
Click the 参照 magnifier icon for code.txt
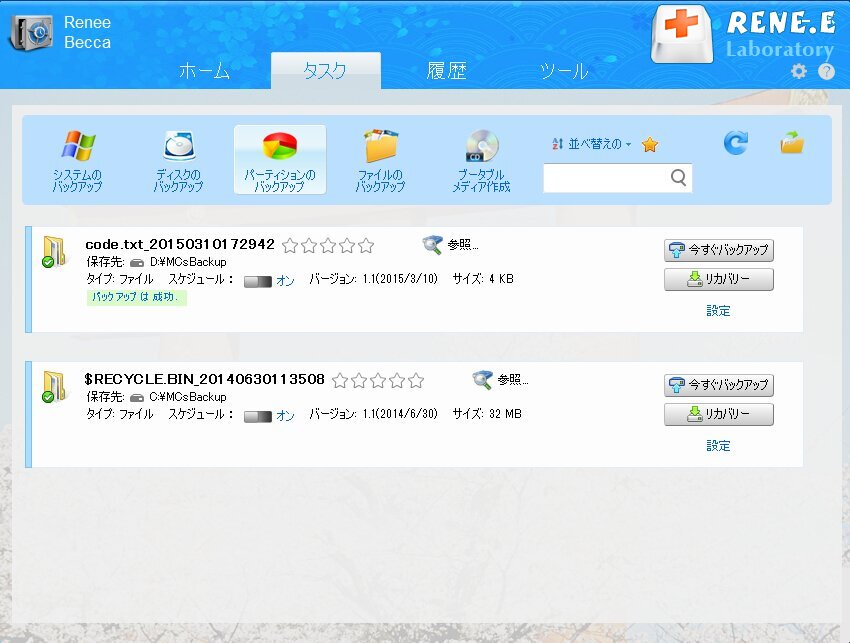[x=432, y=245]
